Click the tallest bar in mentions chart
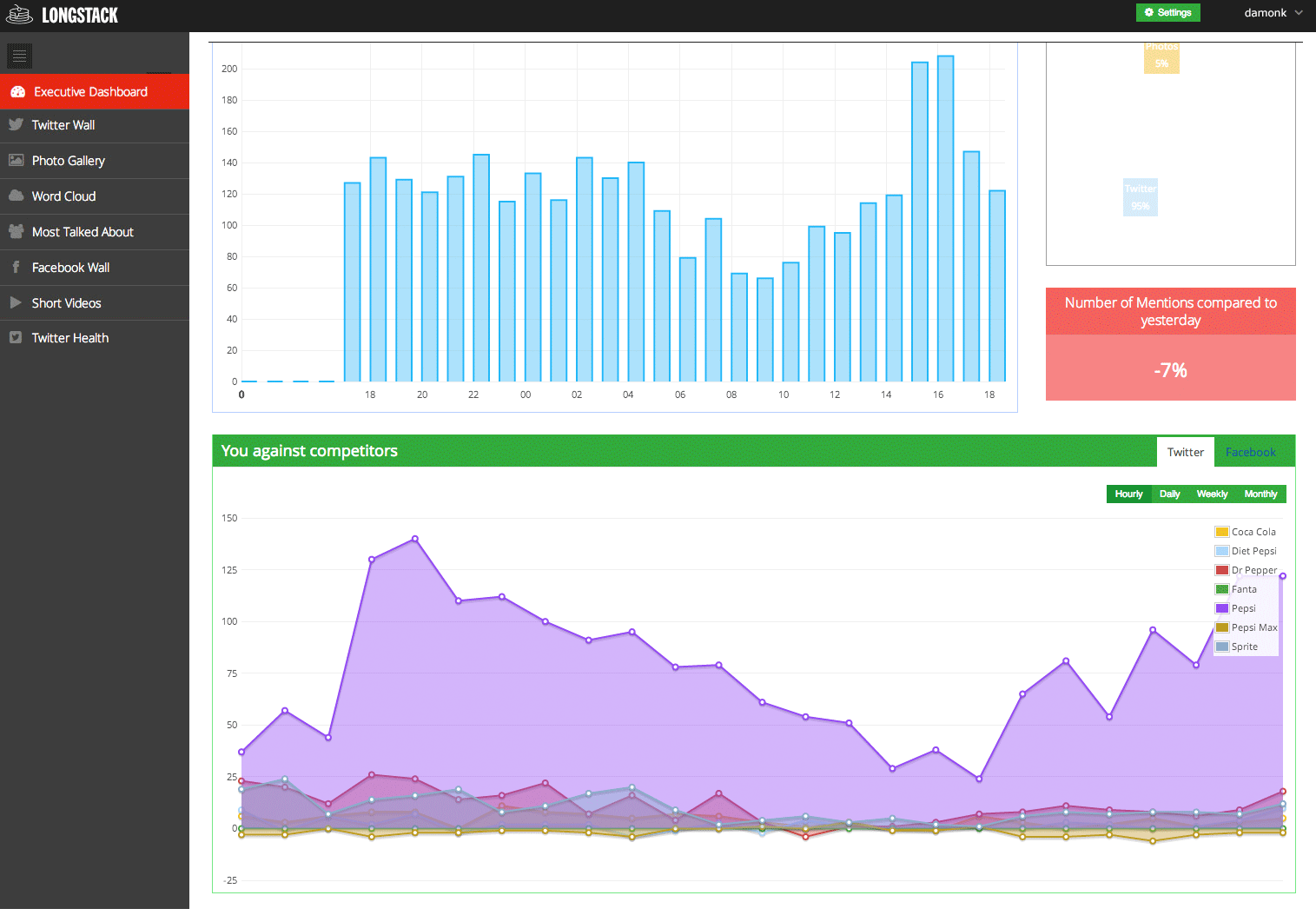Screen dimensions: 1316x922 [x=945, y=219]
